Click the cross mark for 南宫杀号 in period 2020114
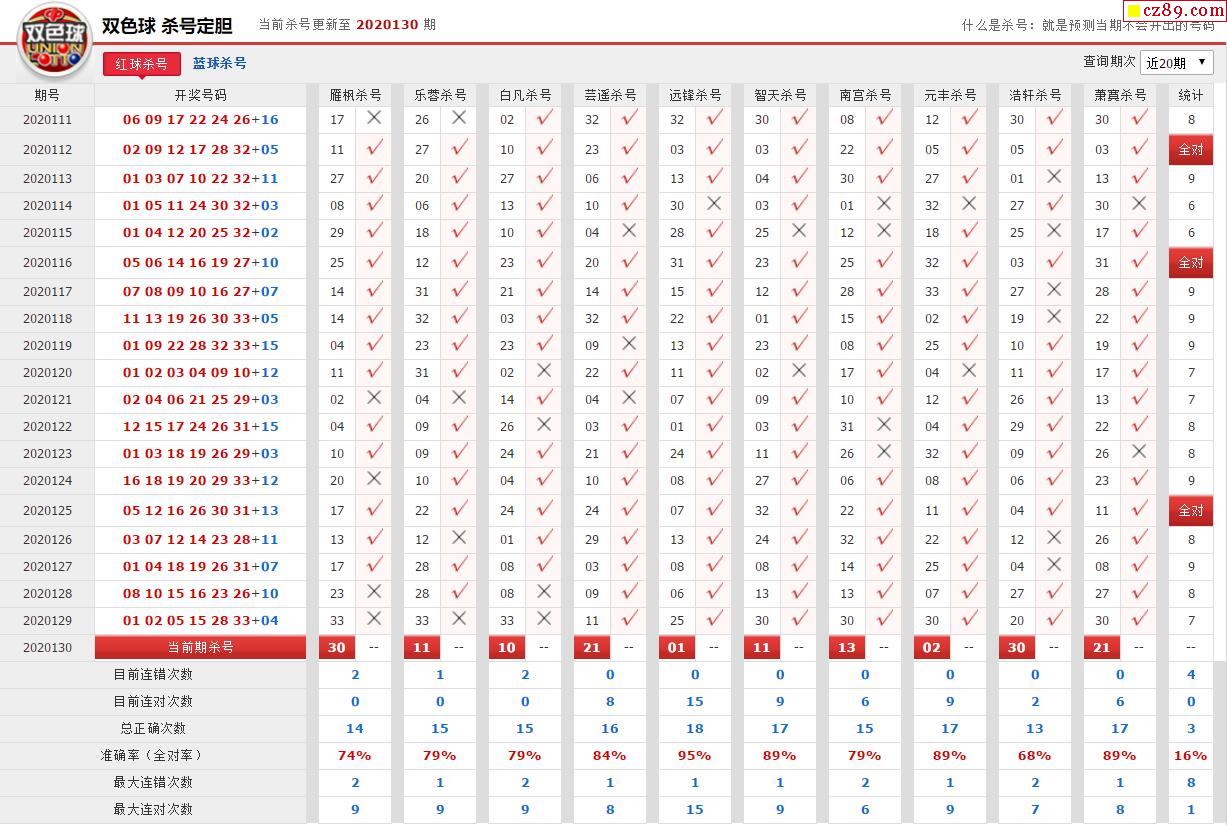Image resolution: width=1227 pixels, height=825 pixels. (884, 204)
